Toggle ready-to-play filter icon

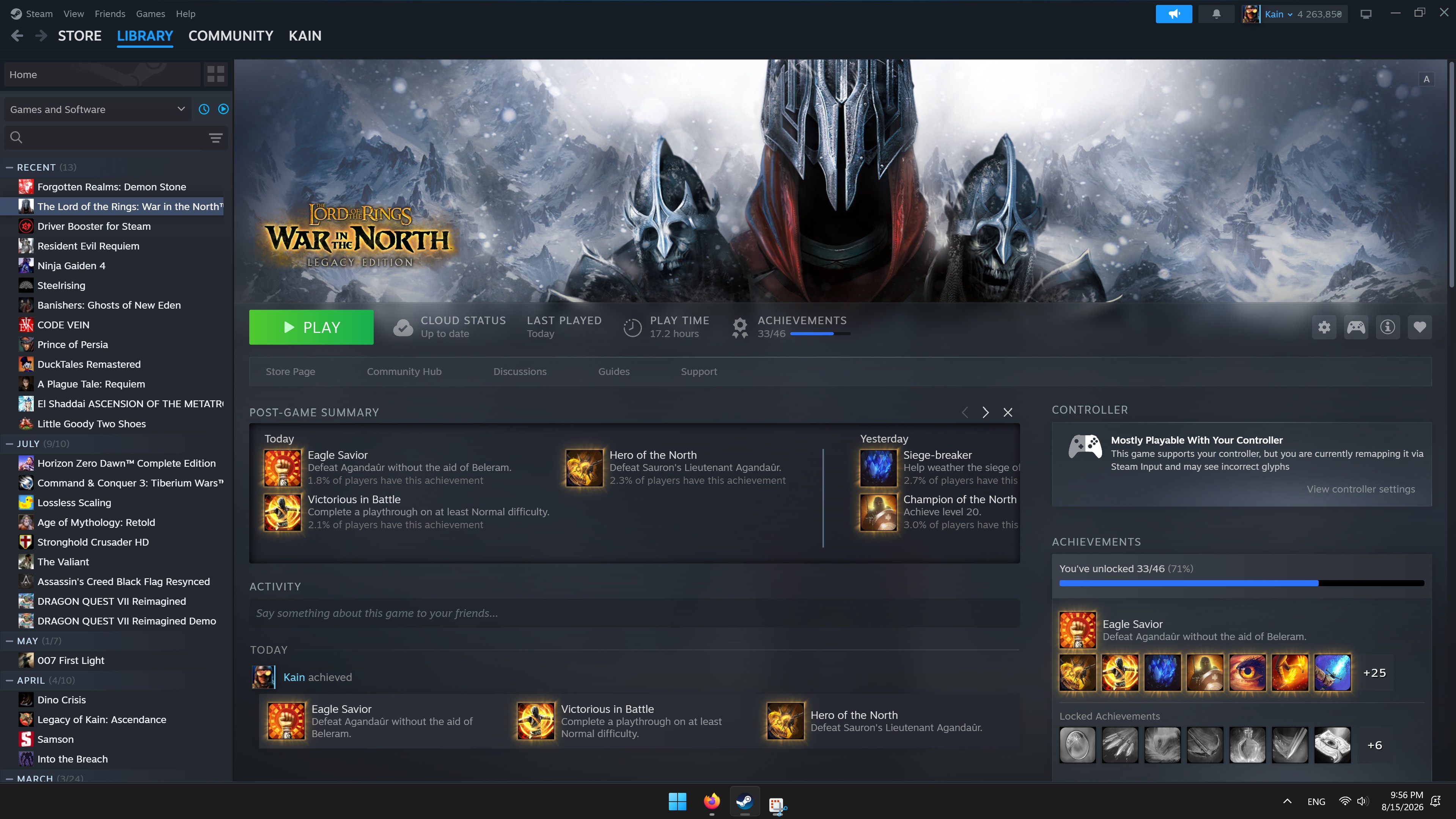(x=223, y=109)
